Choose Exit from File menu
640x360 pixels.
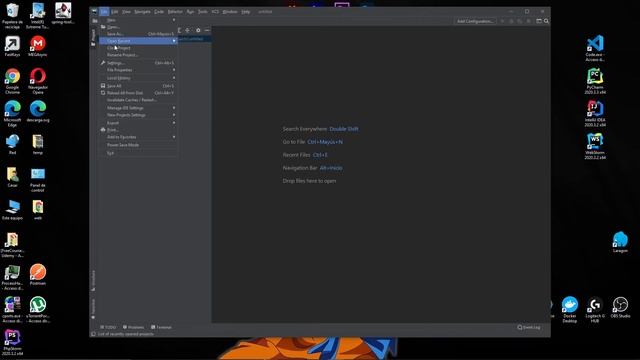pyautogui.click(x=138, y=153)
